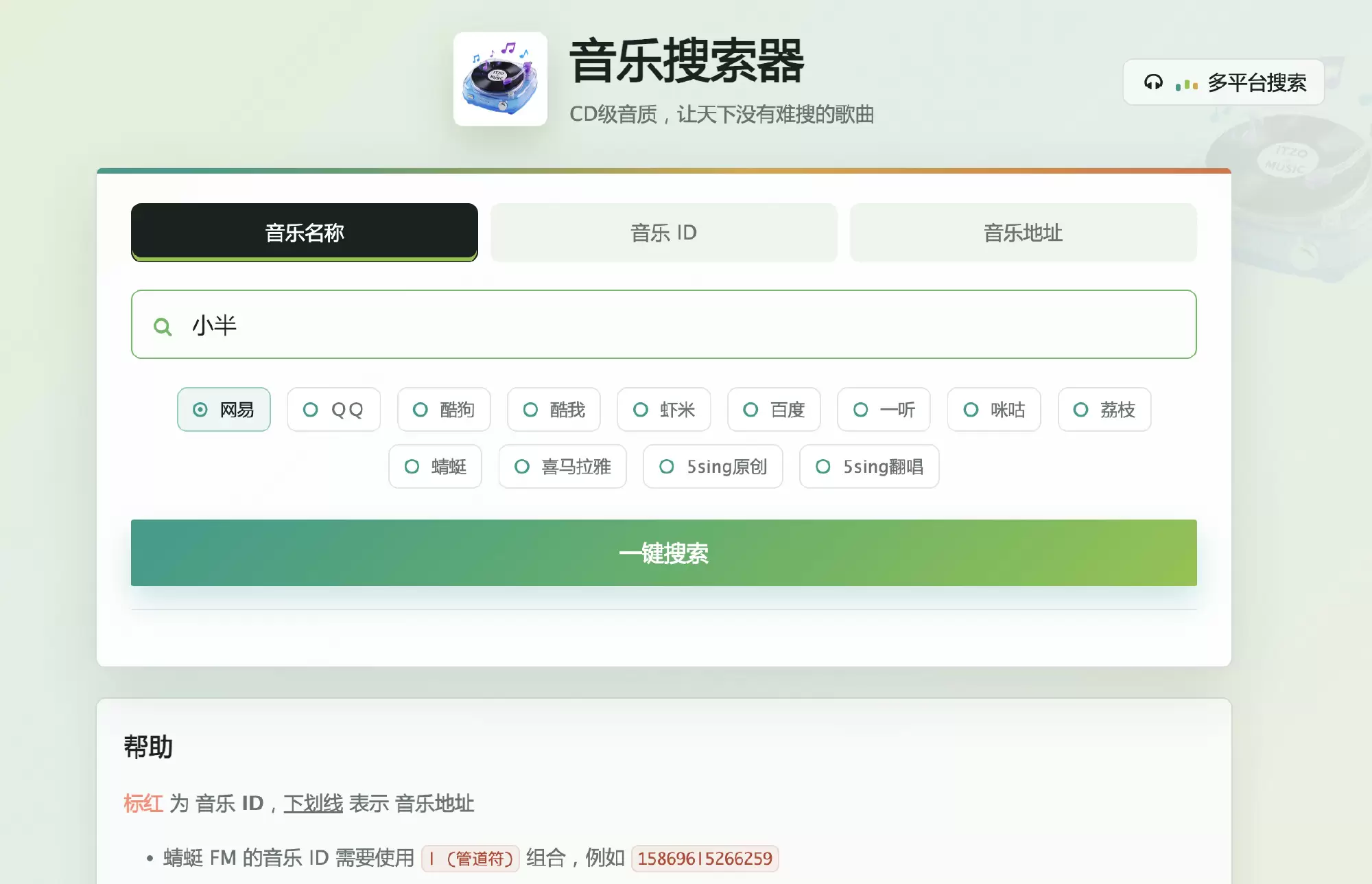Select the 虾米 radio option
This screenshot has height=884, width=1372.
tap(664, 410)
